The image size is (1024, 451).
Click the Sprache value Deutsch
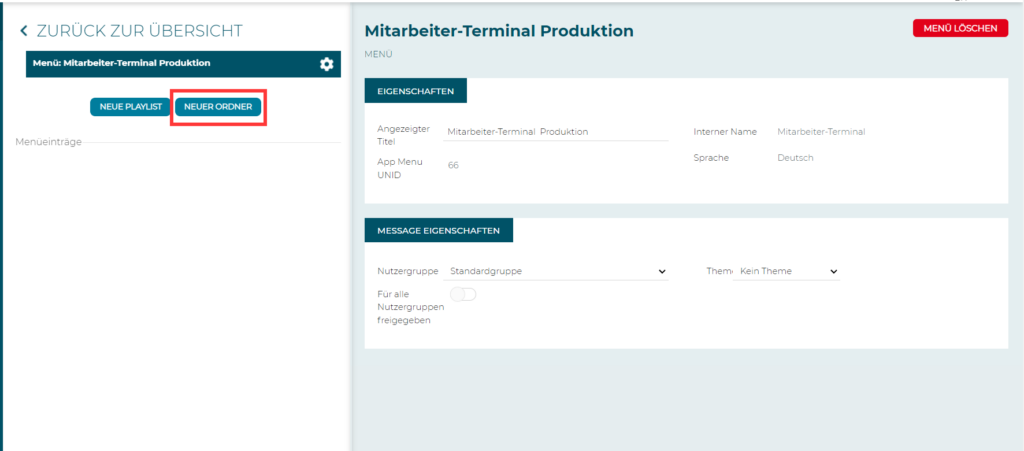(x=795, y=158)
